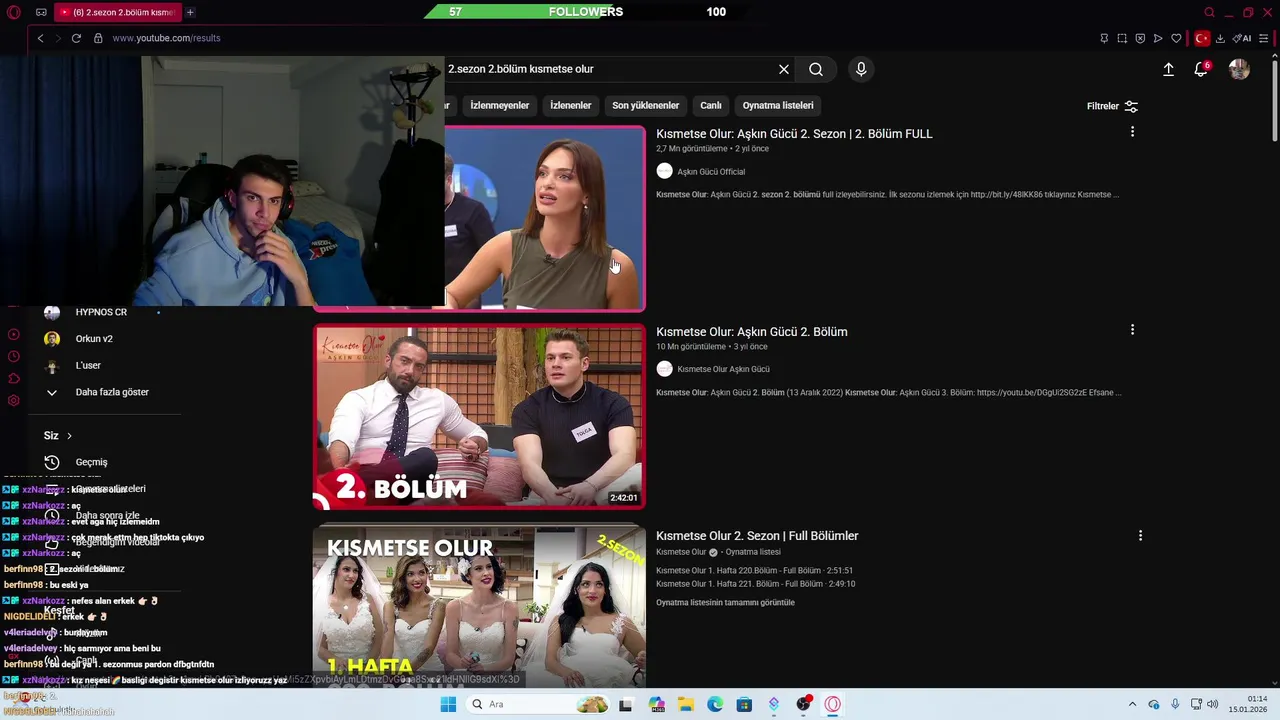This screenshot has width=1280, height=720.
Task: Open Opera tab search magnifier
Action: point(1209,12)
